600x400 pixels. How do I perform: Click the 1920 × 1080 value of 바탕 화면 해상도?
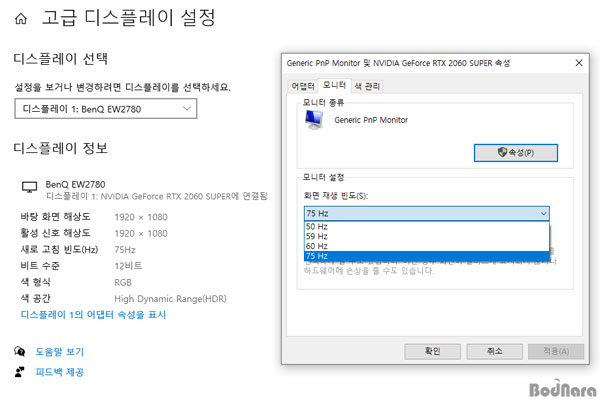pos(141,217)
